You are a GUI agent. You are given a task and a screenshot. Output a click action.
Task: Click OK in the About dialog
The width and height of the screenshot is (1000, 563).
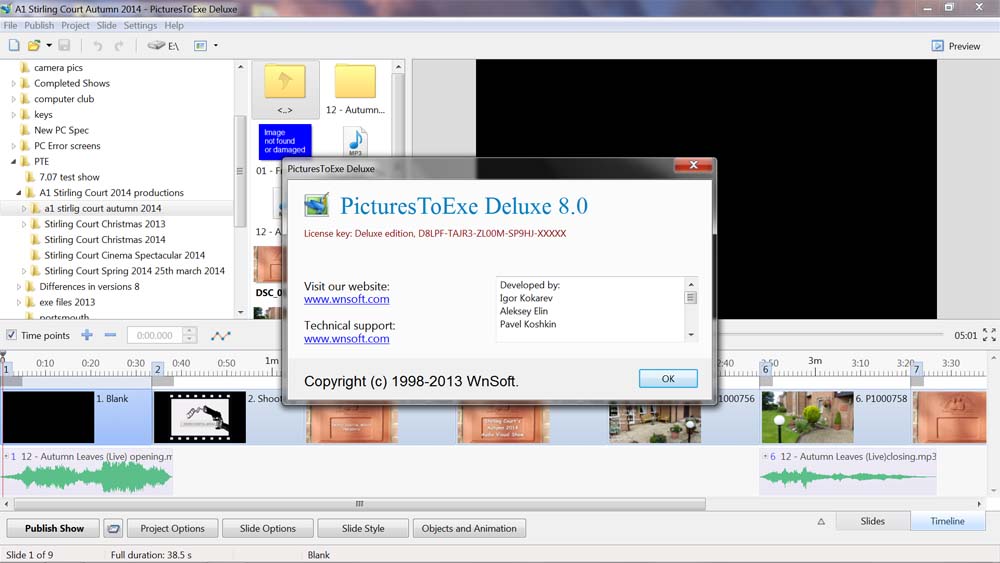point(668,379)
